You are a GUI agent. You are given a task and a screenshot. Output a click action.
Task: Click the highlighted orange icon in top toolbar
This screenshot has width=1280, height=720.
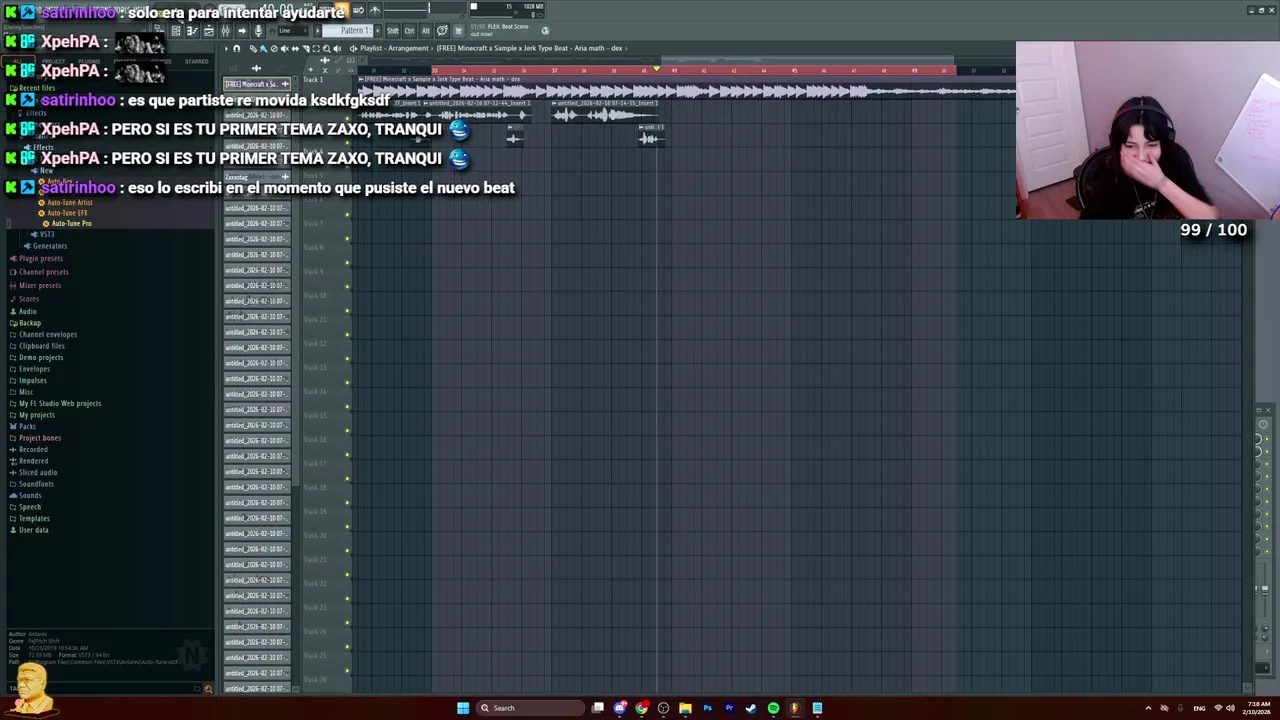[343, 10]
